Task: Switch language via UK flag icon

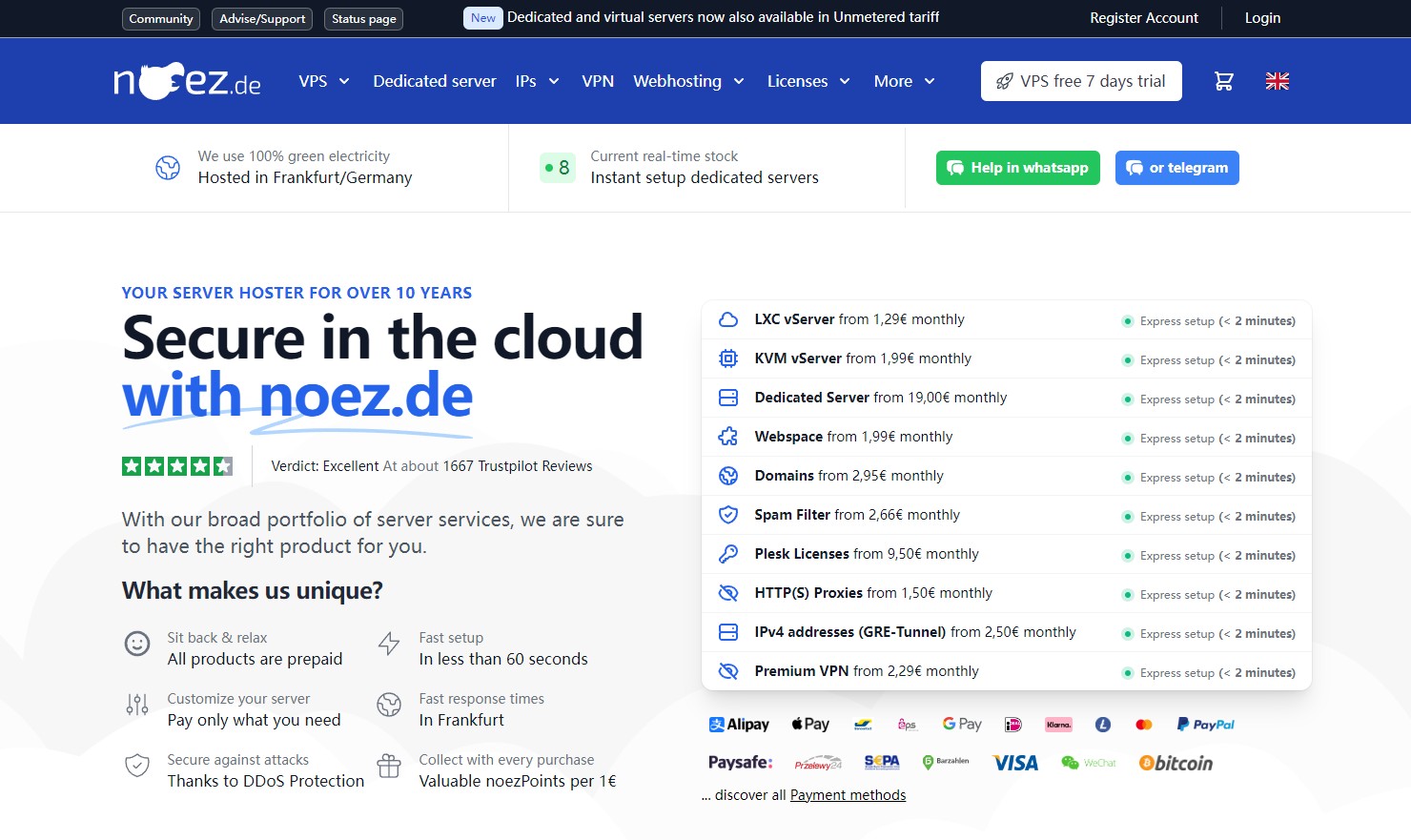Action: click(1278, 81)
